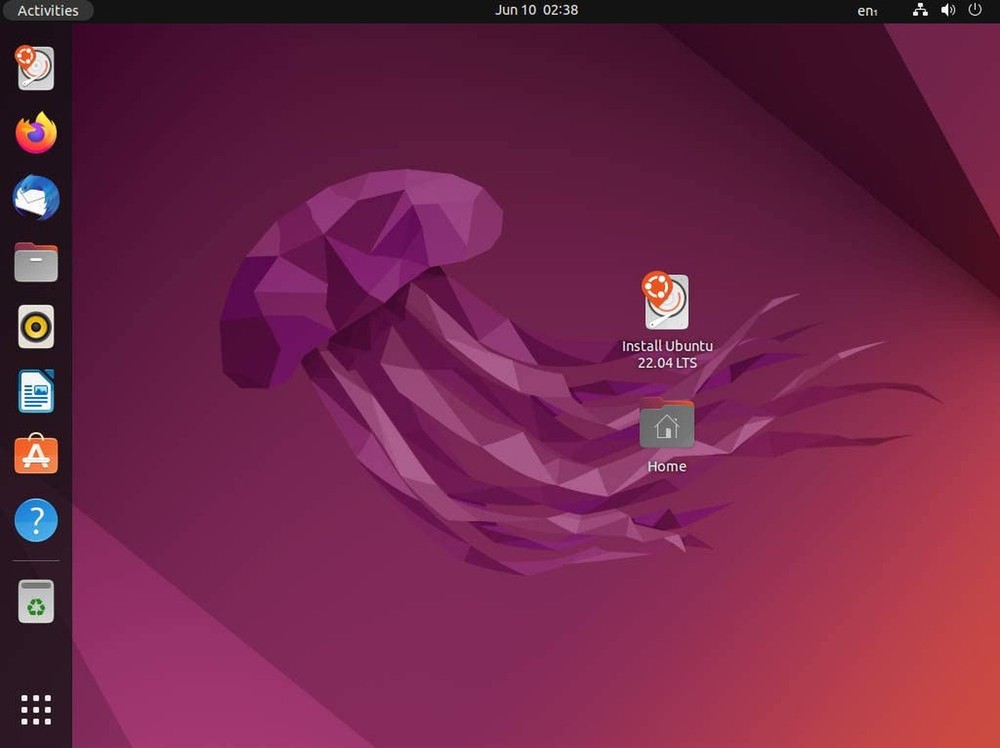Image resolution: width=1000 pixels, height=748 pixels.
Task: Open the network menu from the top bar
Action: pos(920,10)
